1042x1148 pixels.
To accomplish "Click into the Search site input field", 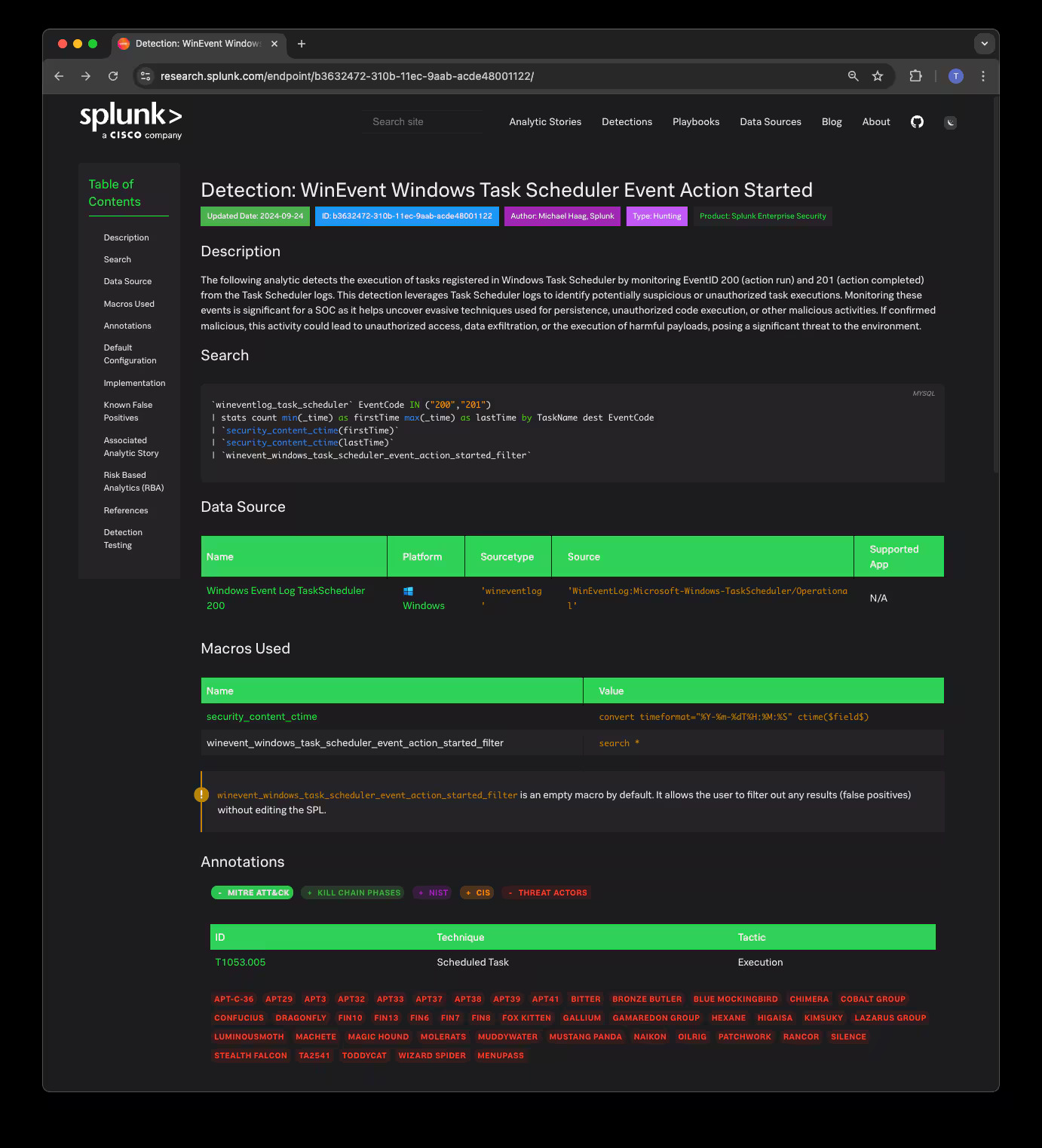I will [x=422, y=122].
